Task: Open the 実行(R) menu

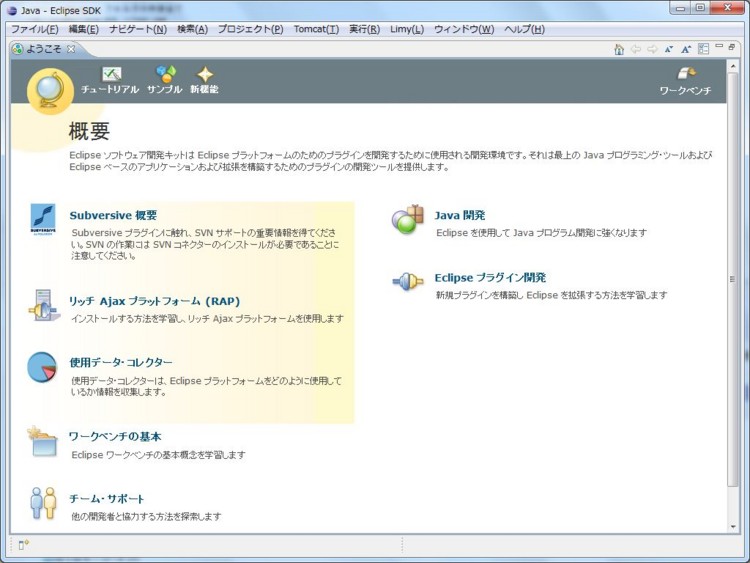Action: (364, 29)
